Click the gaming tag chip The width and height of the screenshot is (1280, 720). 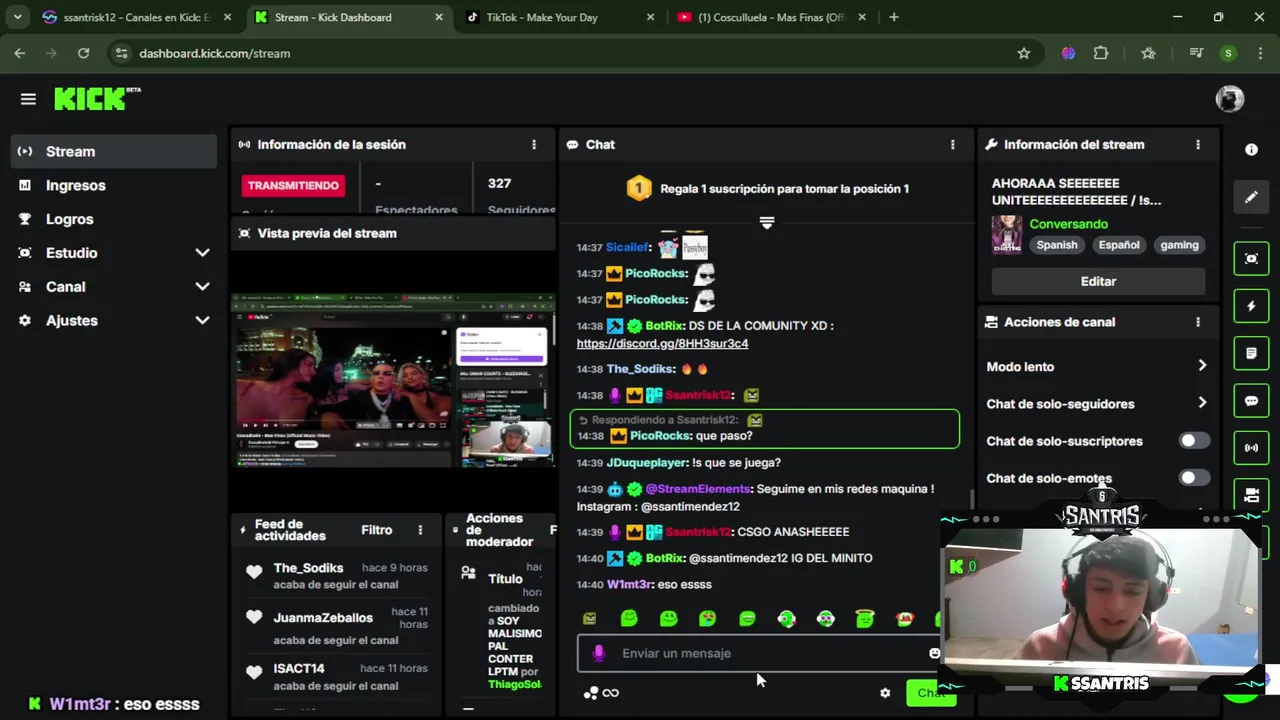tap(1179, 245)
